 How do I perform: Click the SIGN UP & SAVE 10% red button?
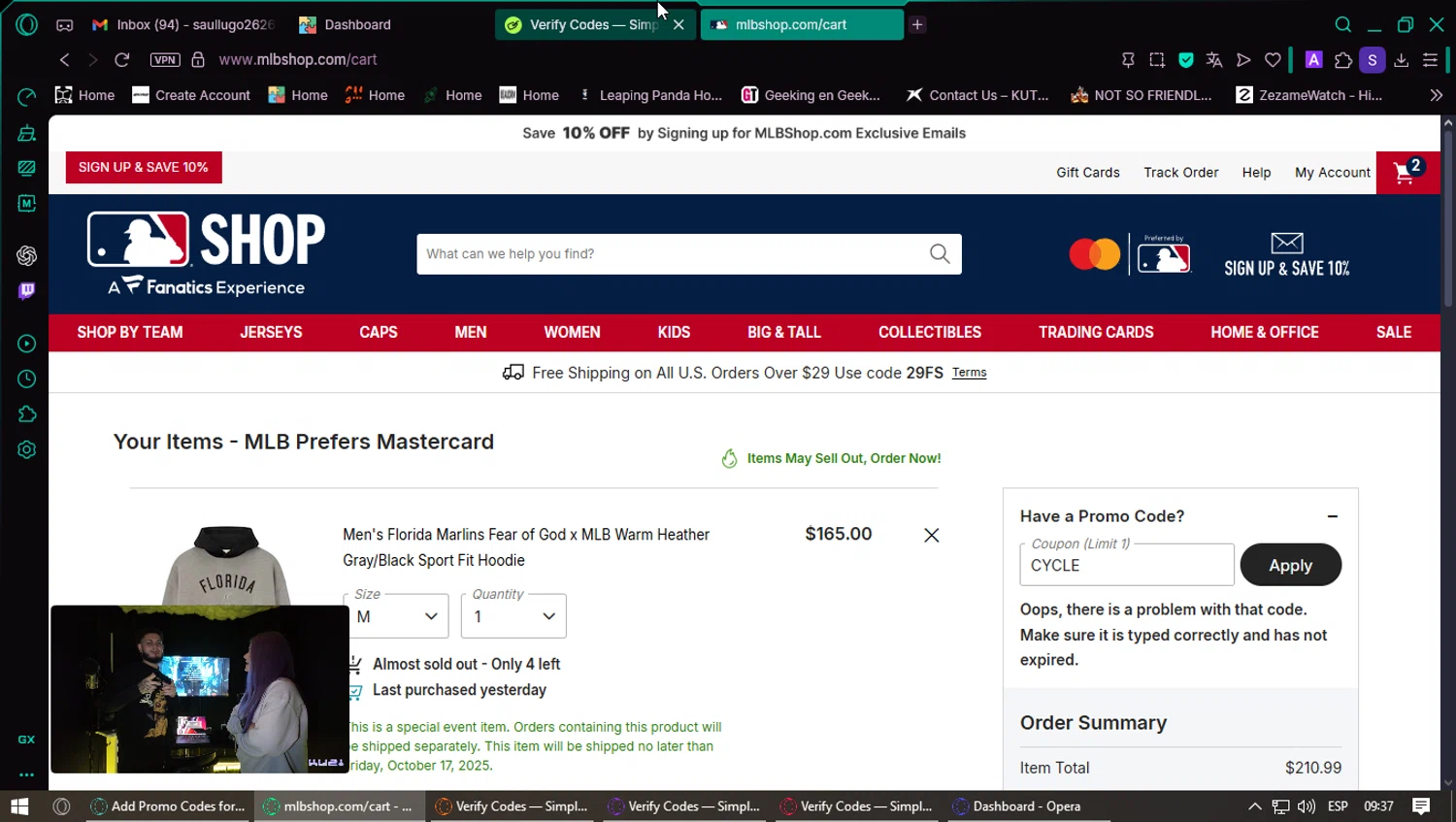coord(144,167)
